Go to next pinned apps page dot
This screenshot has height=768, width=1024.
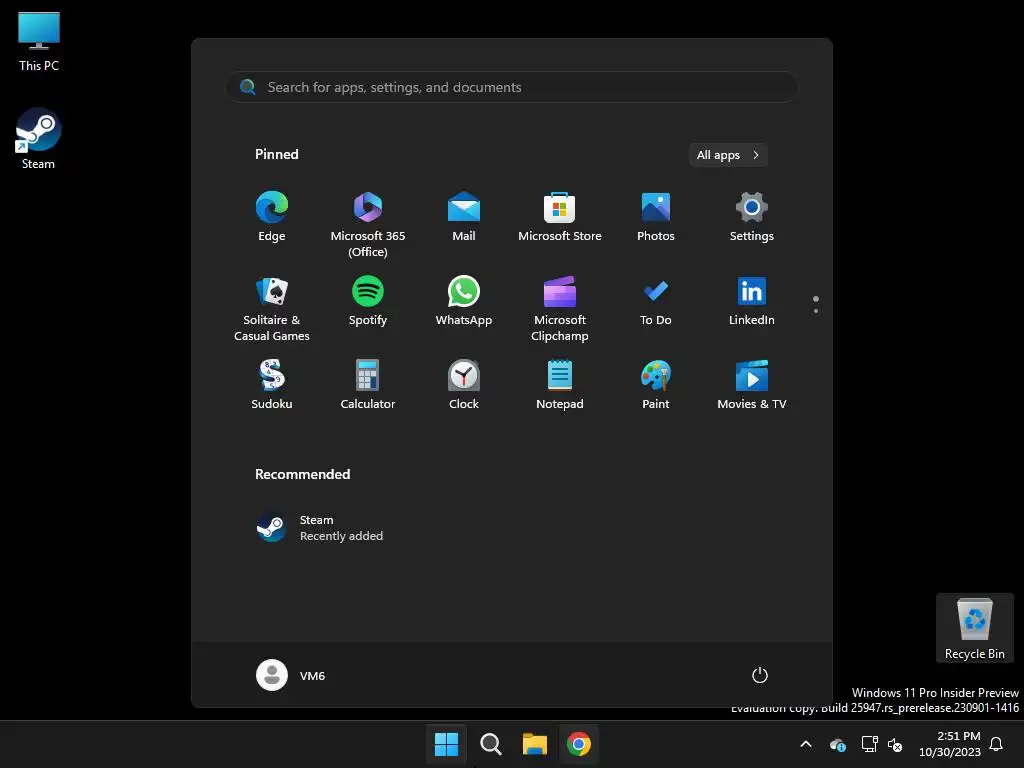pyautogui.click(x=816, y=311)
